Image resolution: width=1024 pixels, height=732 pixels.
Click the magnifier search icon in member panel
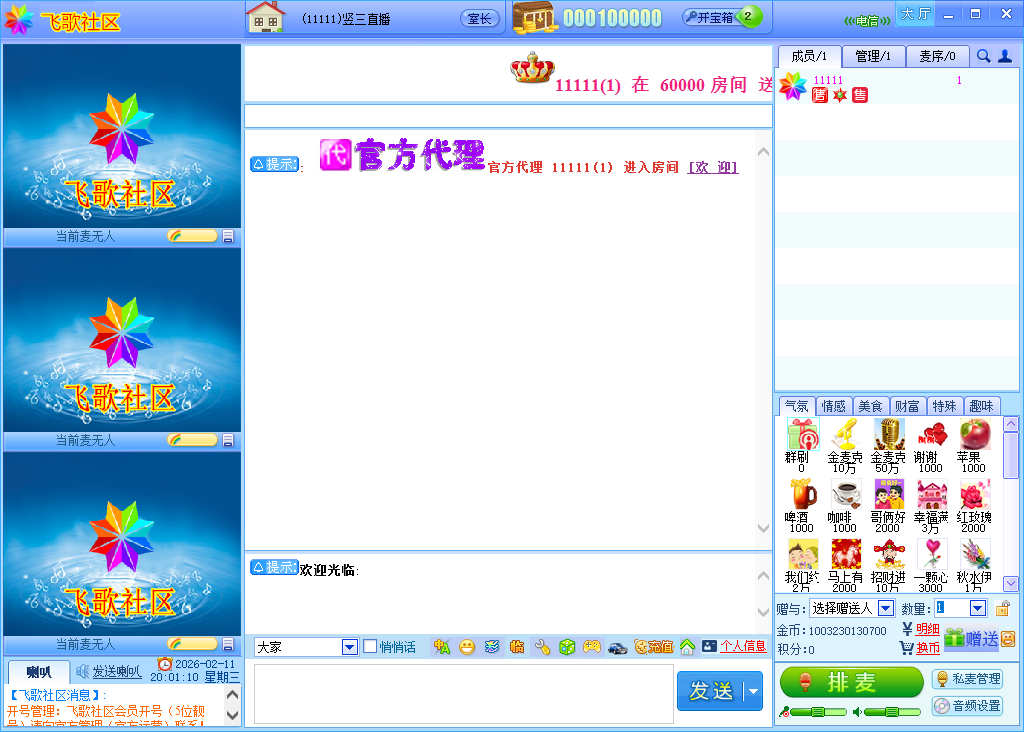pyautogui.click(x=984, y=57)
